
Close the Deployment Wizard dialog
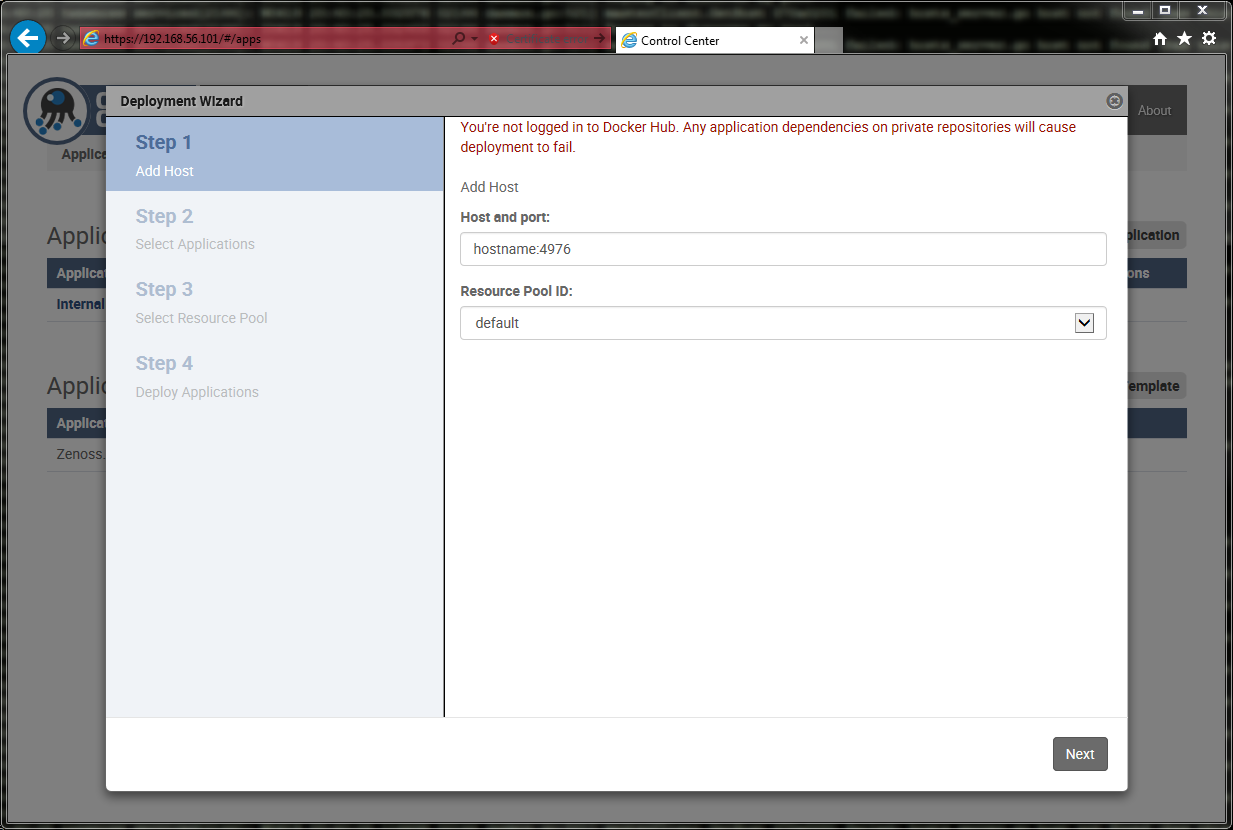click(x=1114, y=101)
